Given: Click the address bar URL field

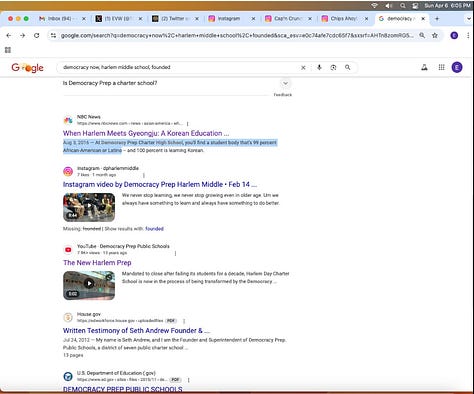Looking at the screenshot, I should pyautogui.click(x=237, y=35).
